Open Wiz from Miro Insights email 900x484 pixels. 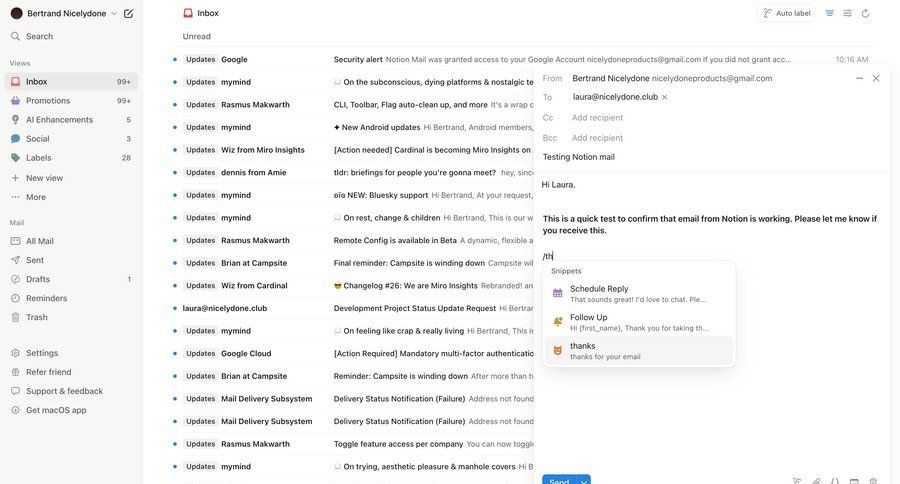(x=352, y=150)
